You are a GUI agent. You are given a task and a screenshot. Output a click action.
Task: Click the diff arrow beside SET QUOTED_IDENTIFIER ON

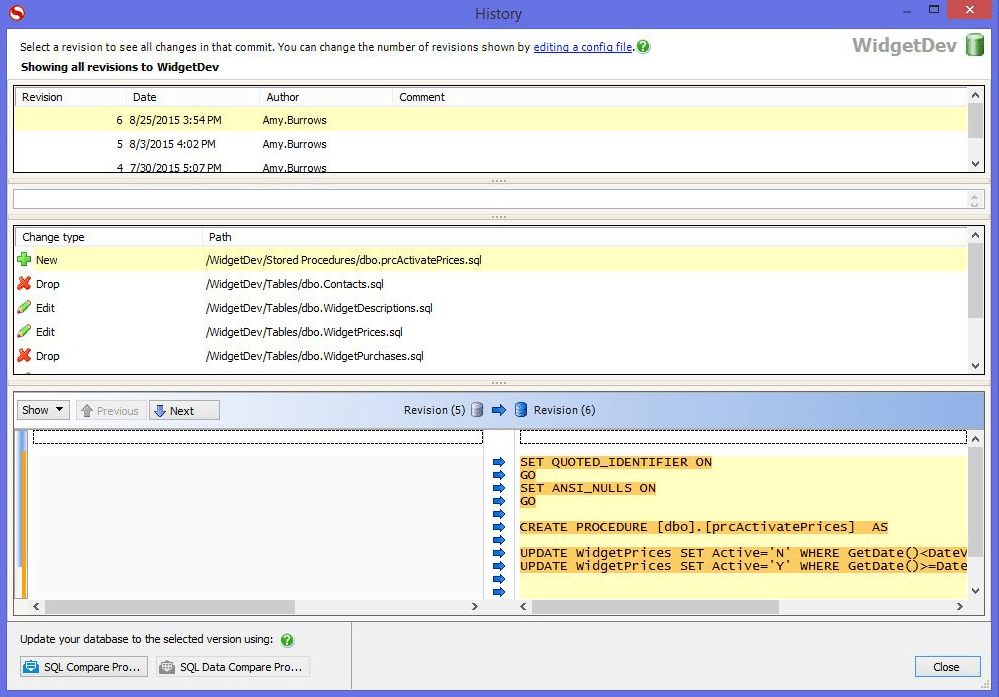499,462
